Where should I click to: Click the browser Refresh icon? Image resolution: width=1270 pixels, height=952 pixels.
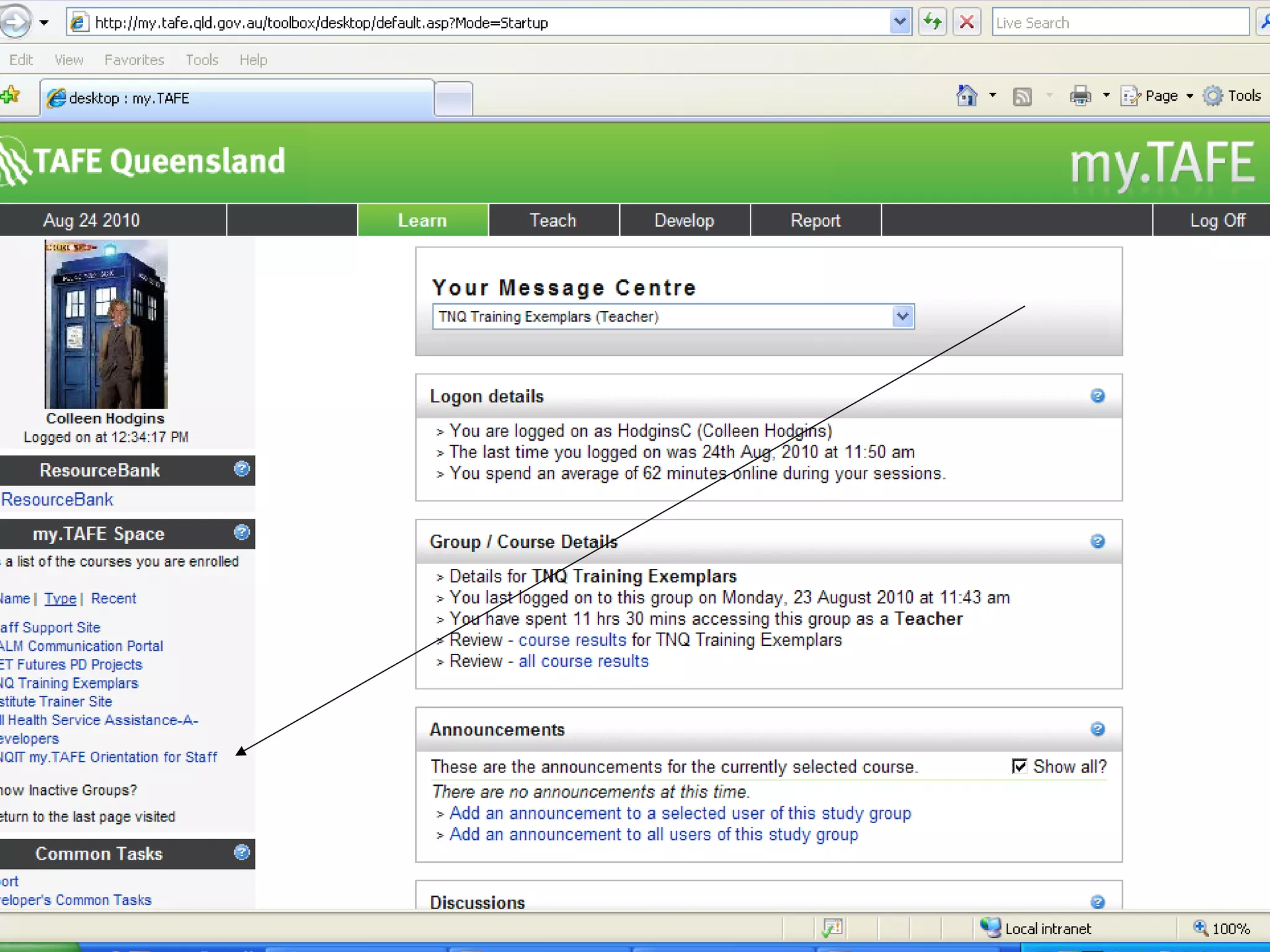(x=932, y=23)
